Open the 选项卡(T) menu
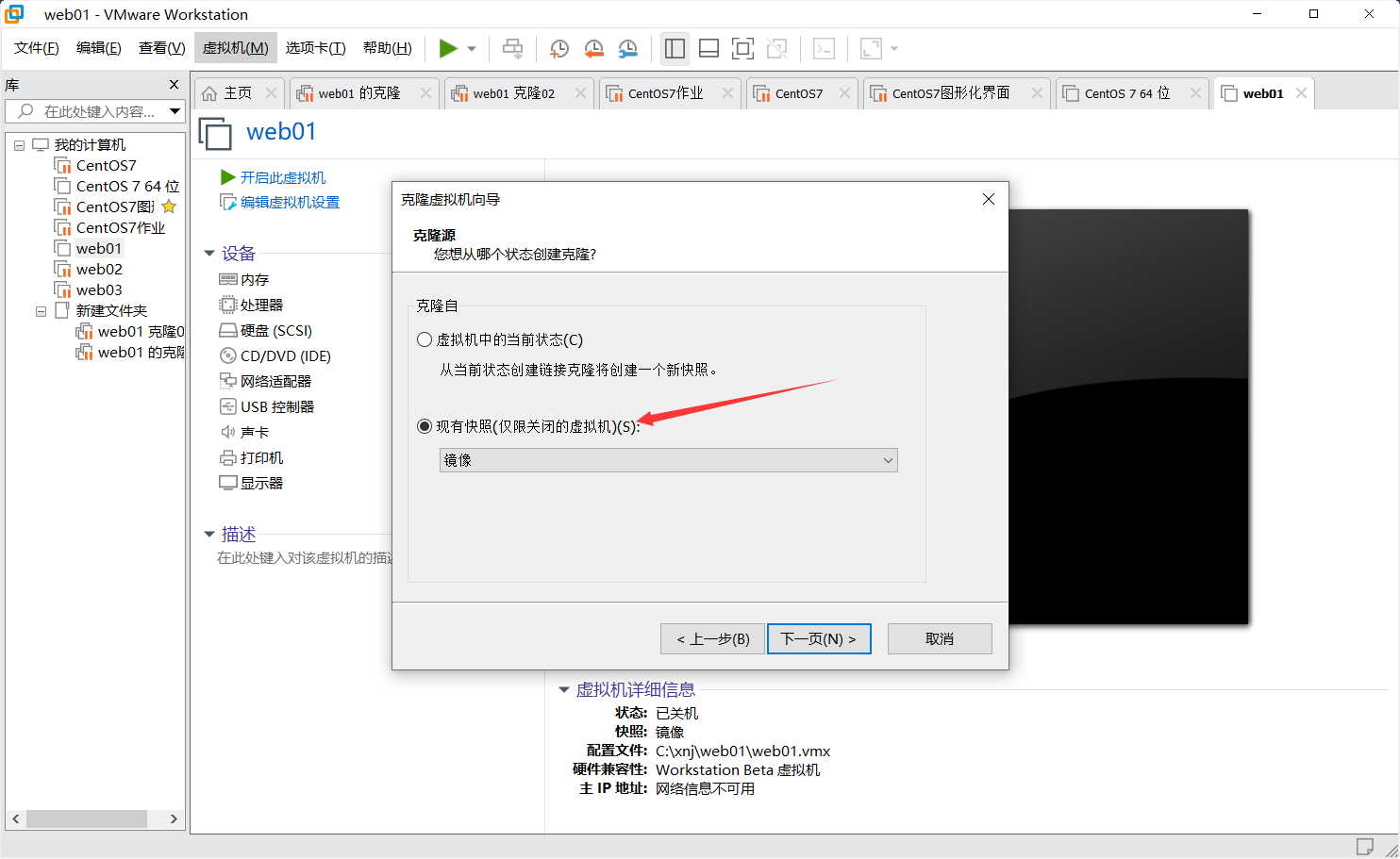 315,48
